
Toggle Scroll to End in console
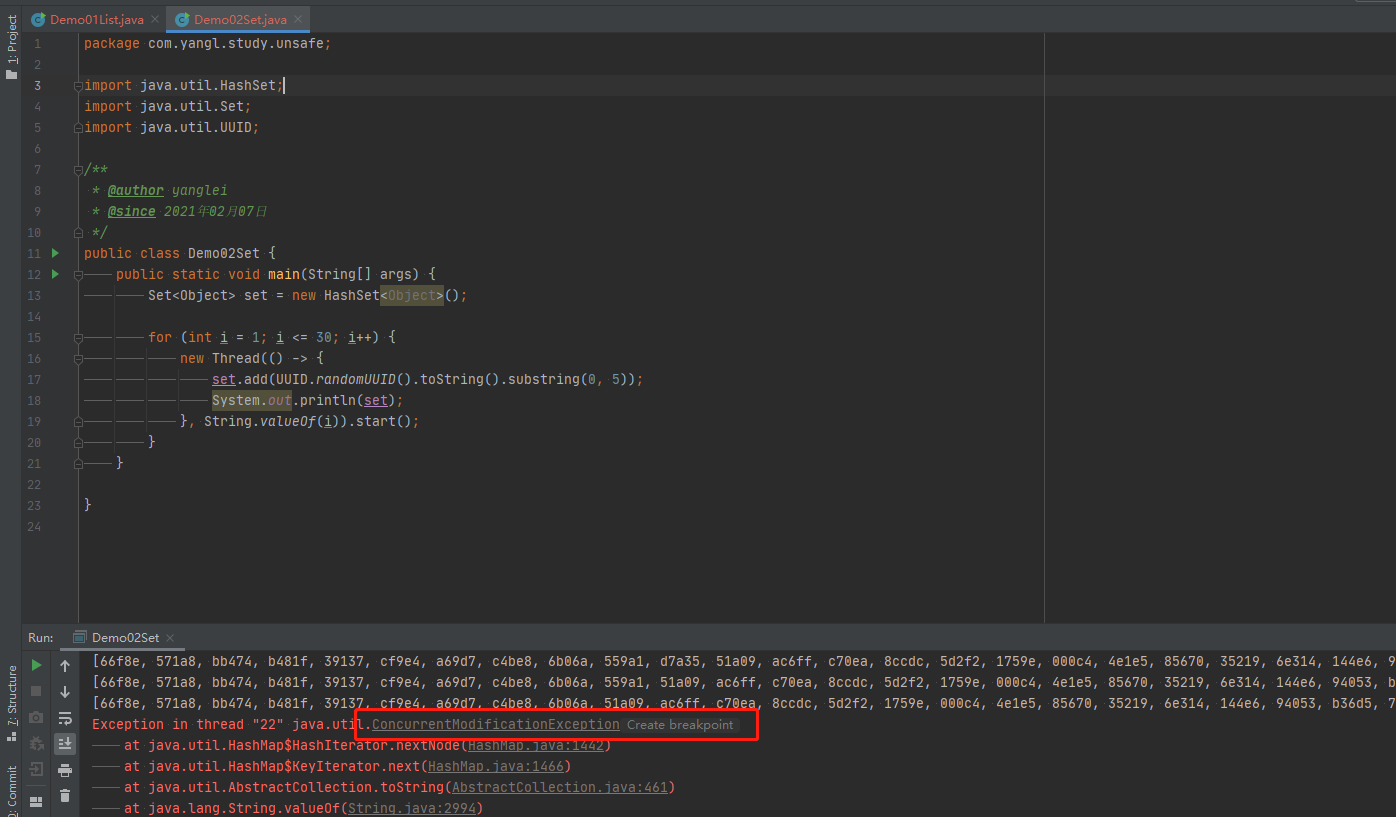(65, 743)
